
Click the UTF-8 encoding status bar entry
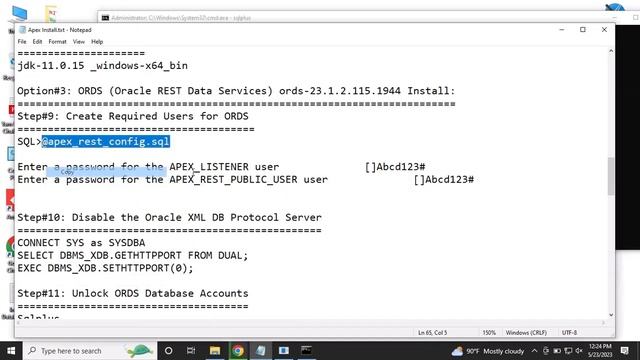click(x=569, y=333)
